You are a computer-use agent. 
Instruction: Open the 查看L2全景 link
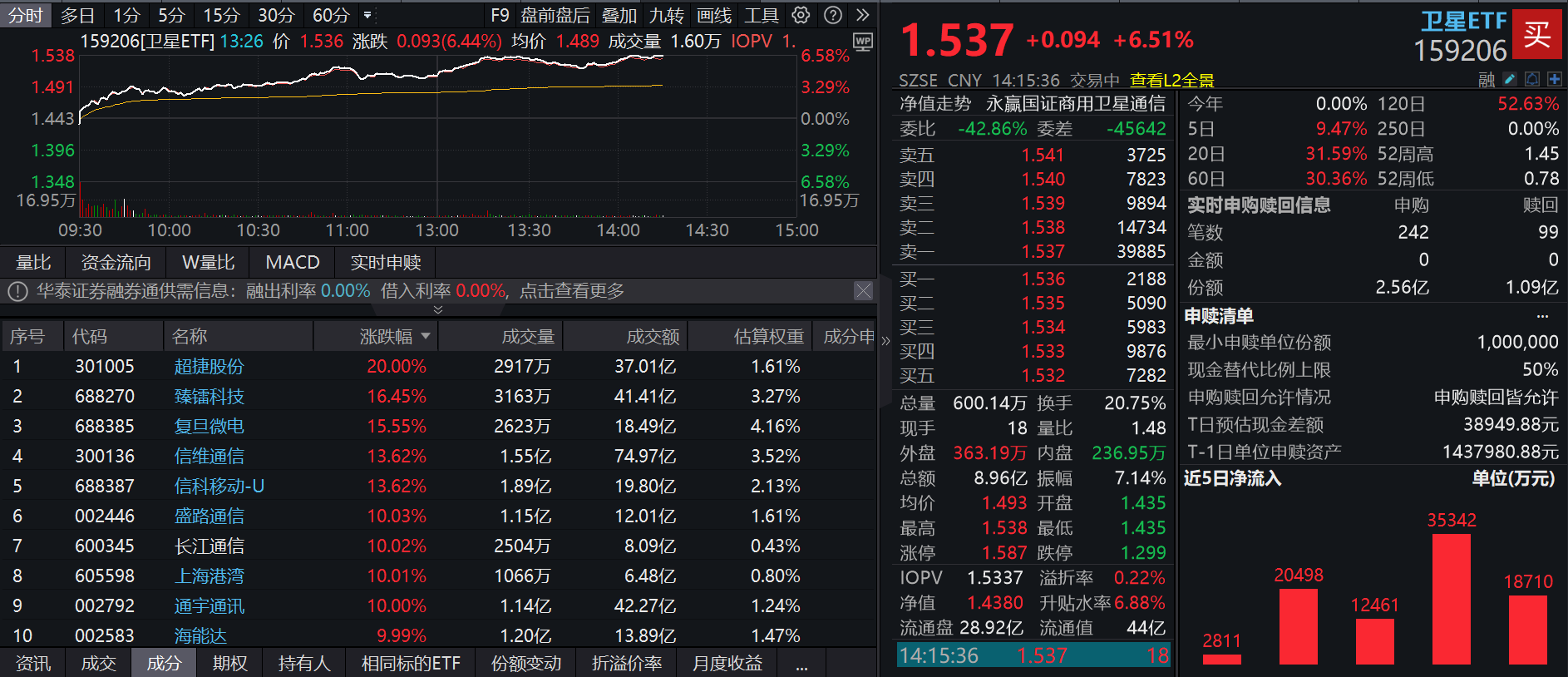pyautogui.click(x=1171, y=80)
